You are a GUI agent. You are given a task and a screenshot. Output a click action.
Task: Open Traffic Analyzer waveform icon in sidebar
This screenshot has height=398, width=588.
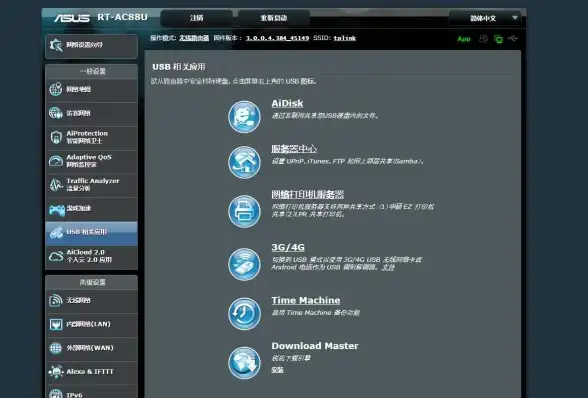pos(56,185)
